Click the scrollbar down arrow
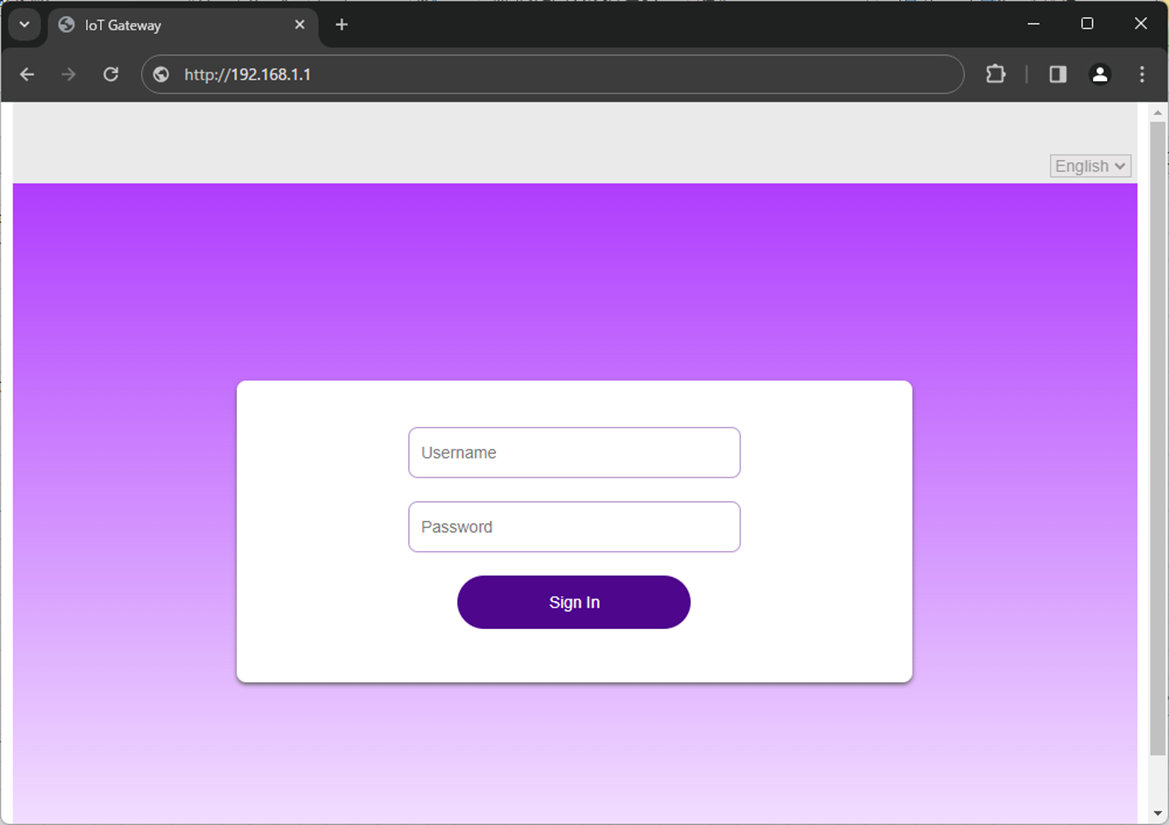1169x825 pixels. [x=1158, y=813]
